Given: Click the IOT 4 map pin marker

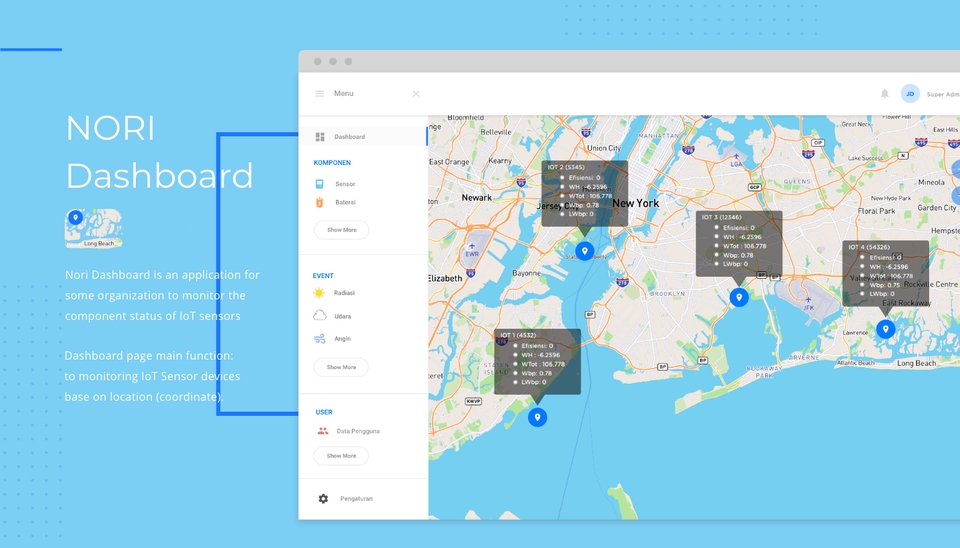Looking at the screenshot, I should 885,329.
